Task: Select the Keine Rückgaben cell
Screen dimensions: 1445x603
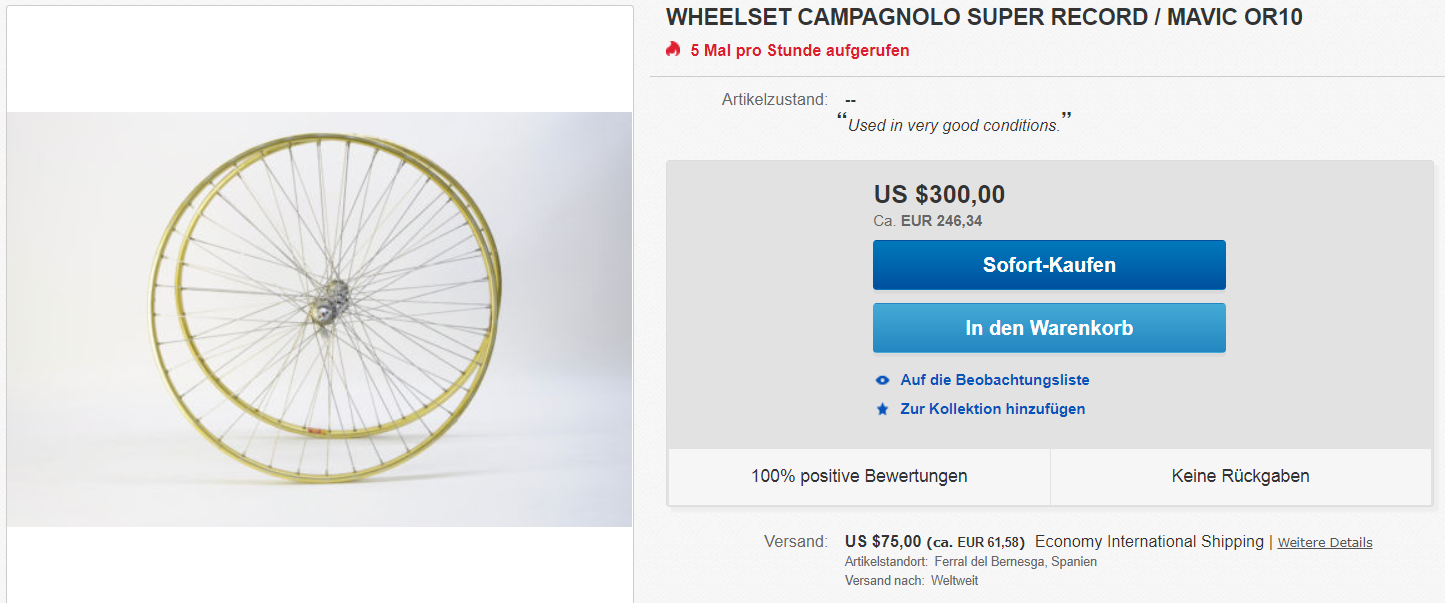Action: (1240, 476)
